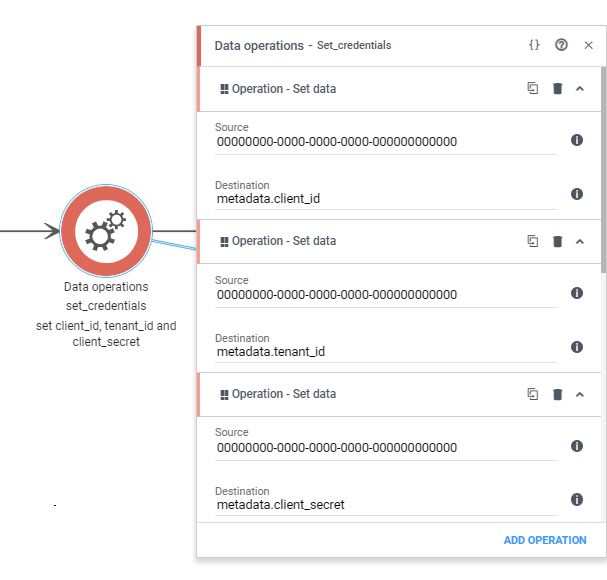Delete the first Set data operation

pyautogui.click(x=557, y=88)
